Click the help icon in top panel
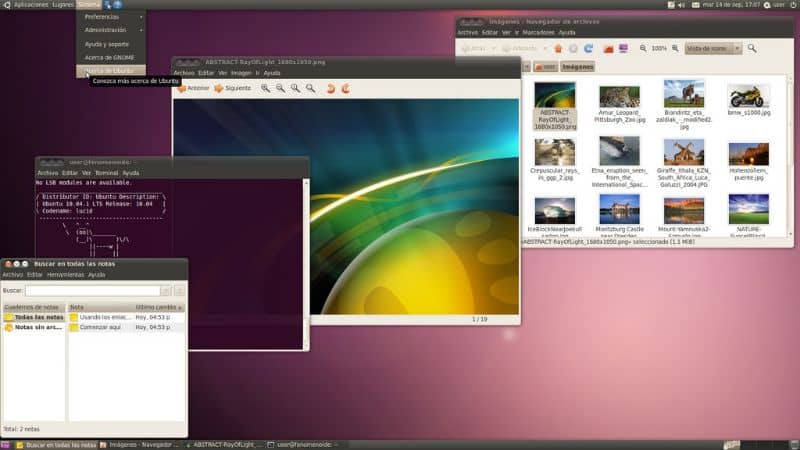800x450 pixels. tap(117, 5)
